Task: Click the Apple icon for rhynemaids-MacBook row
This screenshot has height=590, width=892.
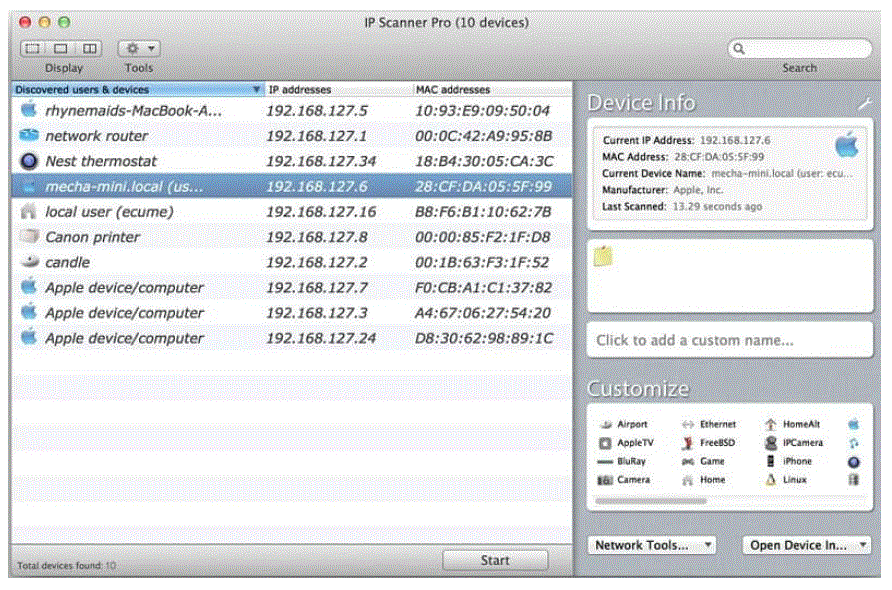Action: click(28, 109)
